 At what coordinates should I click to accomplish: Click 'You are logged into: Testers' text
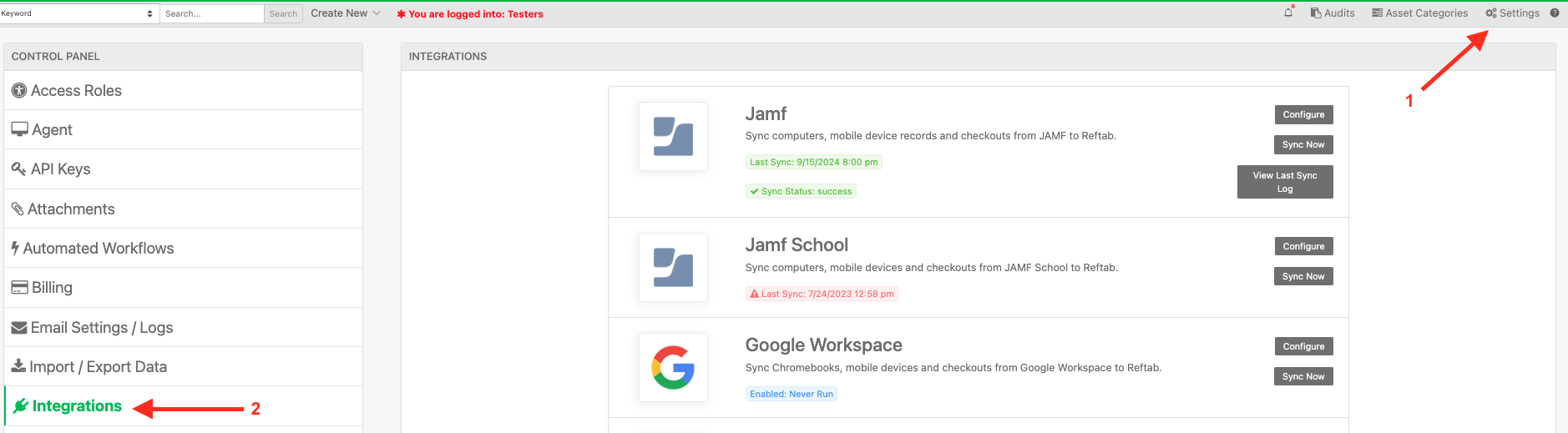(x=475, y=14)
